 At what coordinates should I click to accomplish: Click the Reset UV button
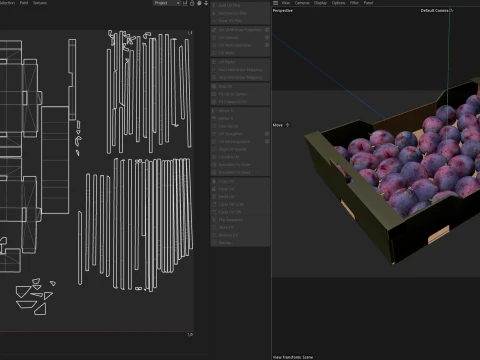[x=240, y=197]
